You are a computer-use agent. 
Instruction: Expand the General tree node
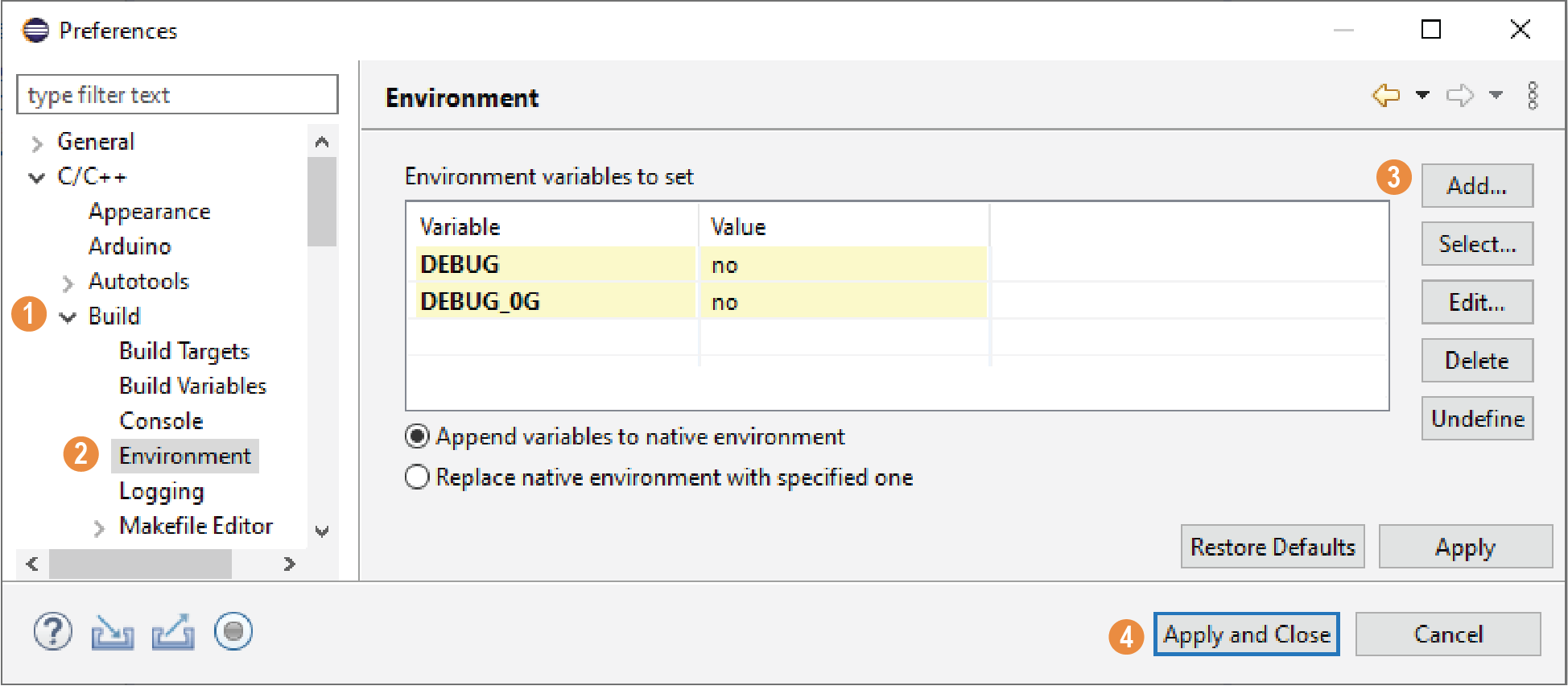[x=37, y=143]
